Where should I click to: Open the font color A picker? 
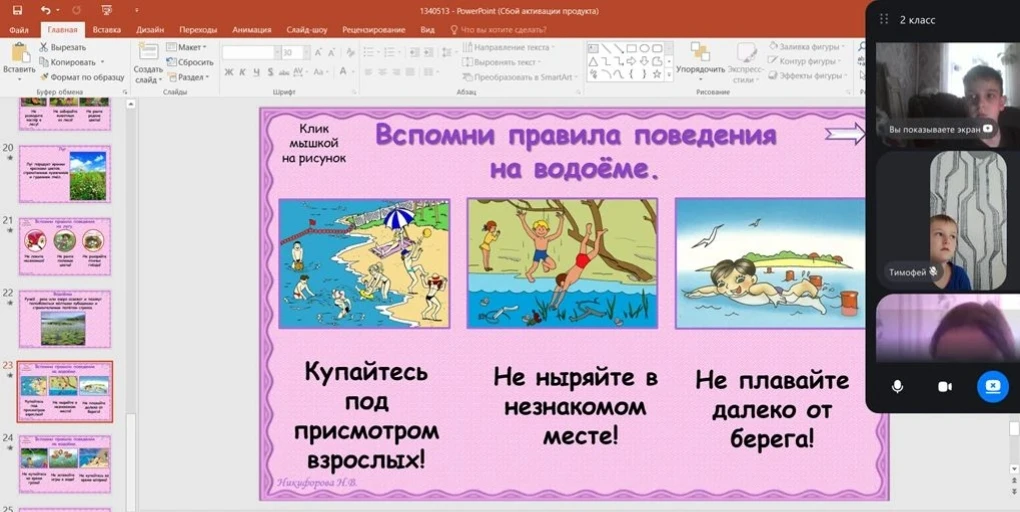point(345,72)
